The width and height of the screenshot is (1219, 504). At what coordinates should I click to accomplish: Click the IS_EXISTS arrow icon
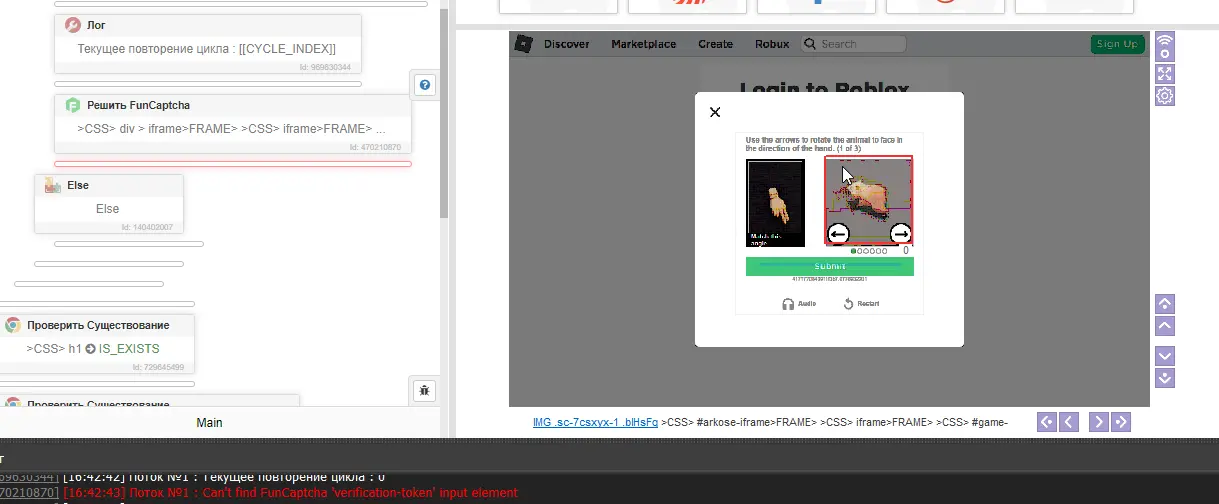click(x=90, y=349)
